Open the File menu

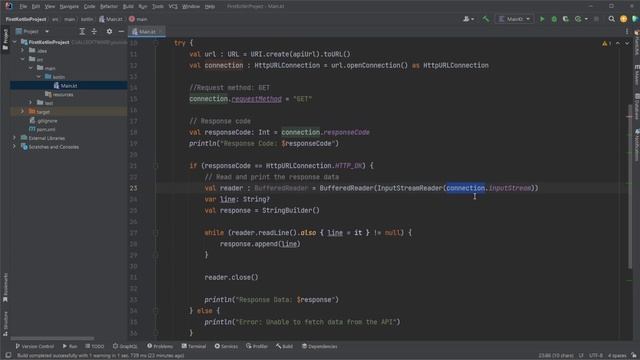click(23, 7)
